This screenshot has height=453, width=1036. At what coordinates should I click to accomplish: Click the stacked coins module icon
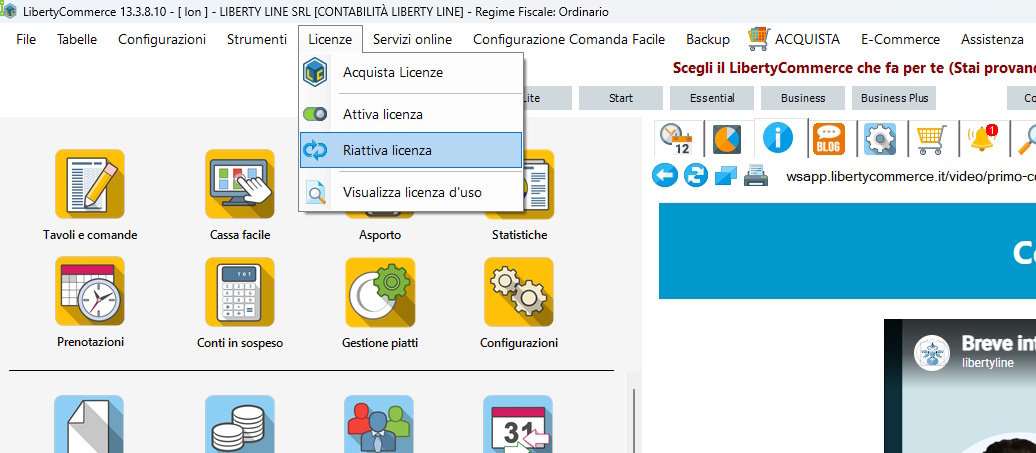[x=240, y=424]
